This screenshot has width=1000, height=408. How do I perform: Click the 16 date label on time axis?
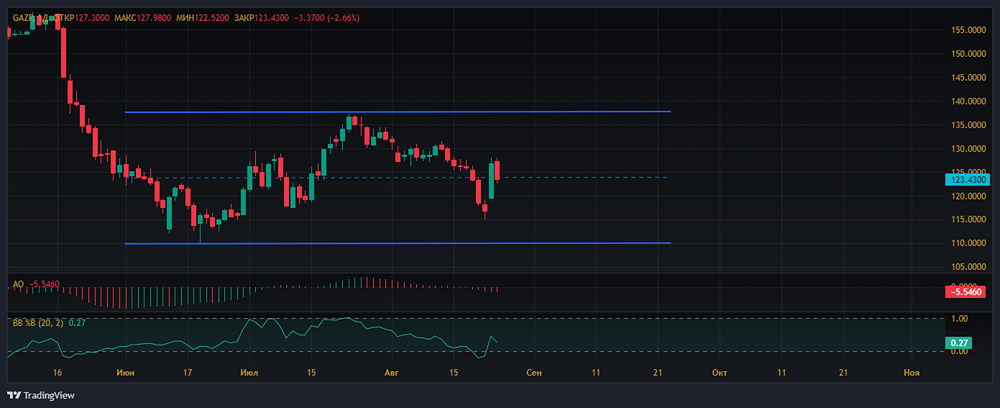pos(57,372)
